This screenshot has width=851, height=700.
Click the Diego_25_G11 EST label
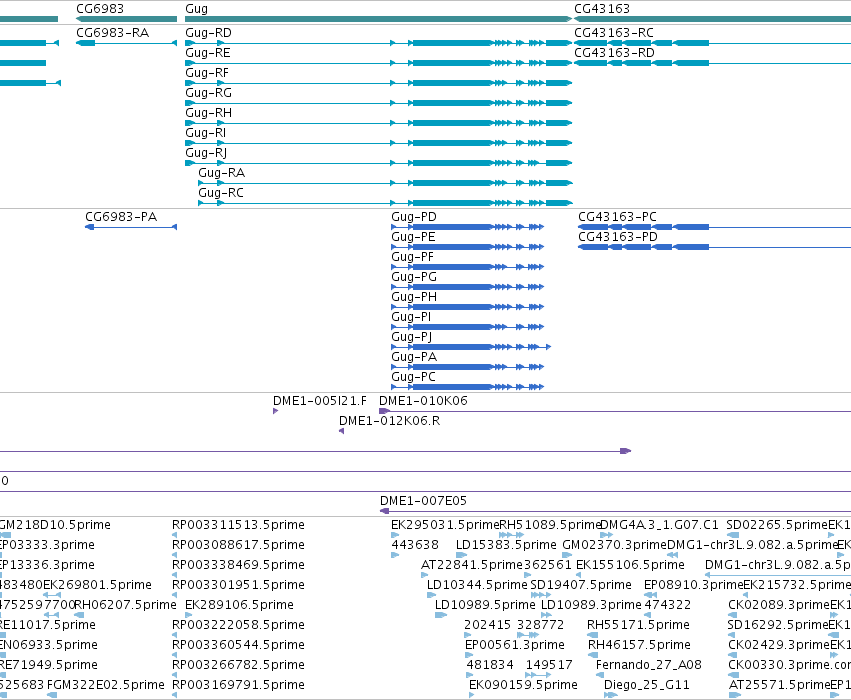coord(647,685)
